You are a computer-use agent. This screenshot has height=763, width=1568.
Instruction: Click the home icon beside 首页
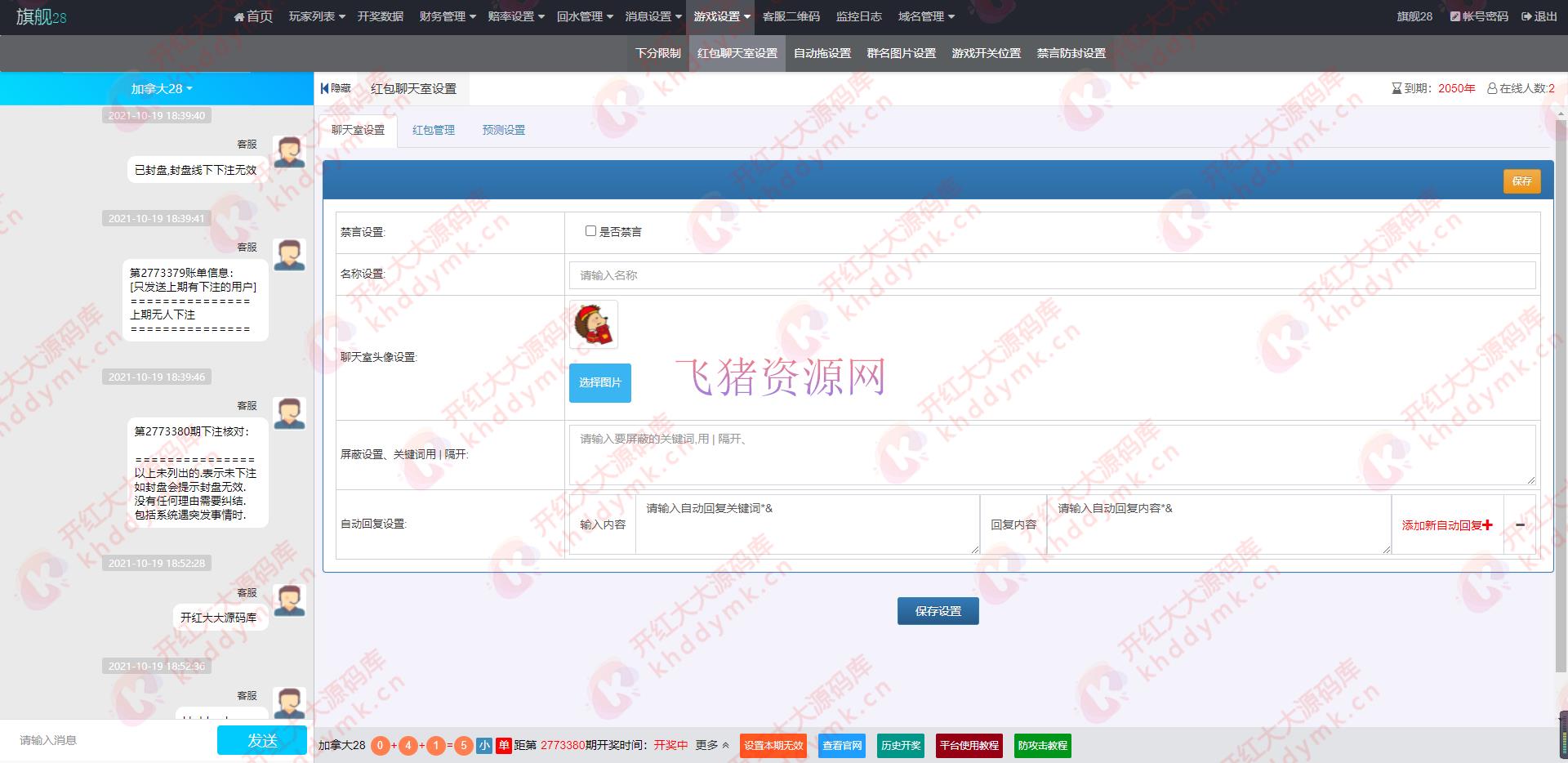[x=238, y=16]
